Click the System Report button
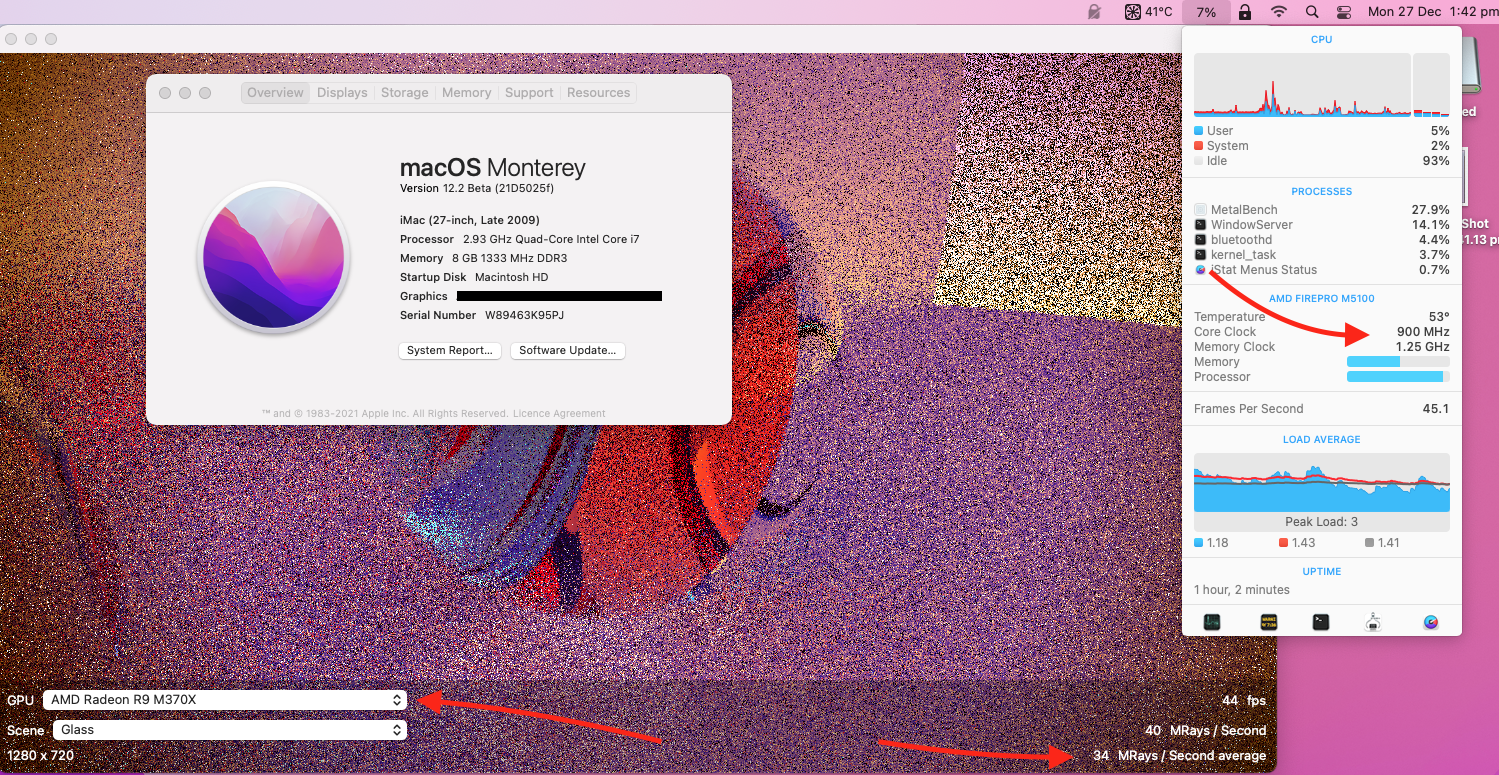The width and height of the screenshot is (1499, 775). (450, 350)
